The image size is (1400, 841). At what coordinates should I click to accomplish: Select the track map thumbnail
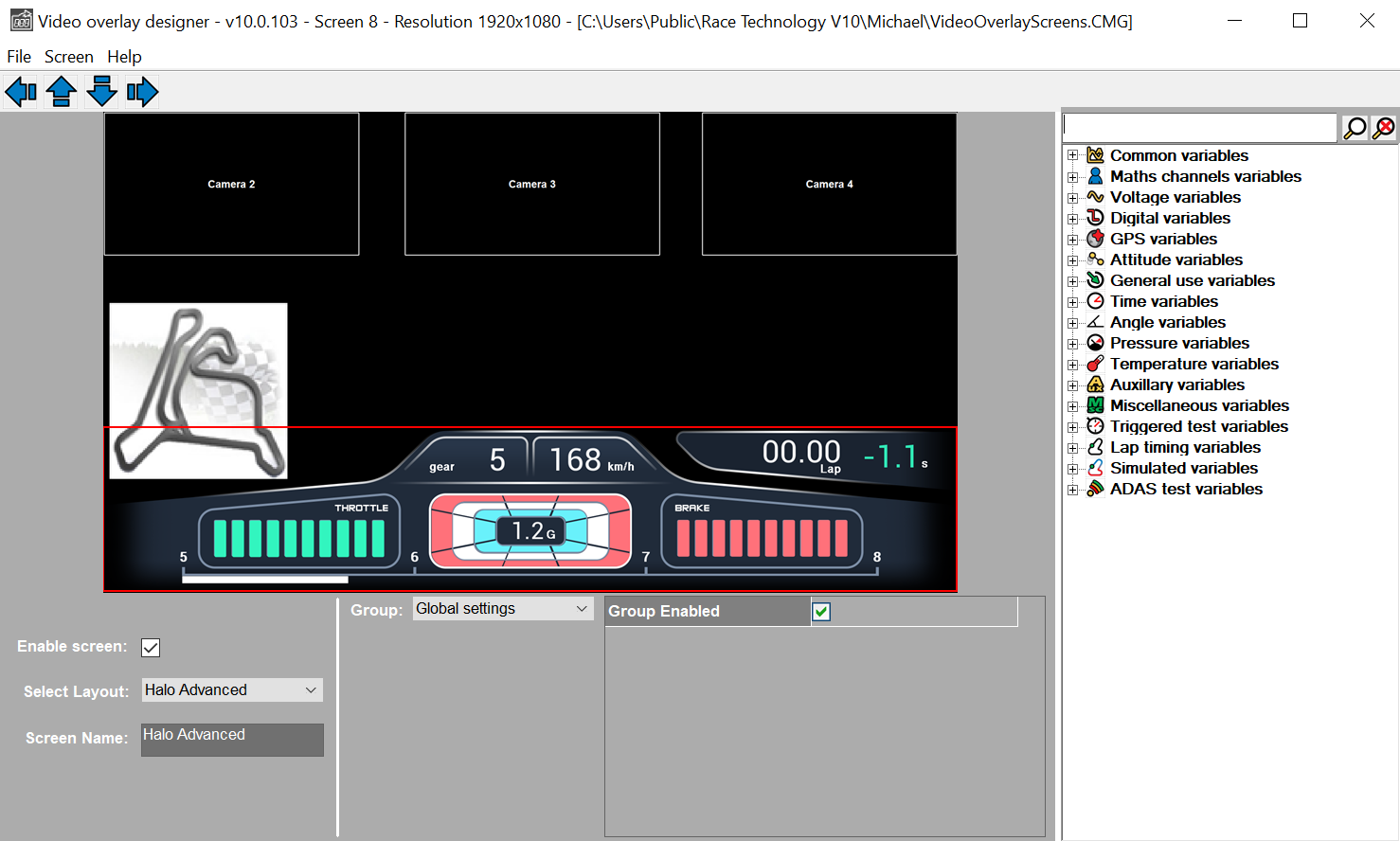click(198, 390)
